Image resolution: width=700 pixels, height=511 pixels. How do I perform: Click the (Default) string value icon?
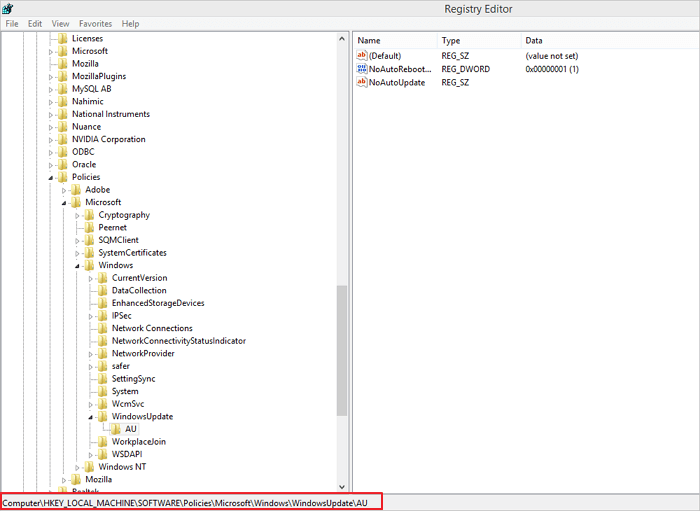(x=362, y=56)
